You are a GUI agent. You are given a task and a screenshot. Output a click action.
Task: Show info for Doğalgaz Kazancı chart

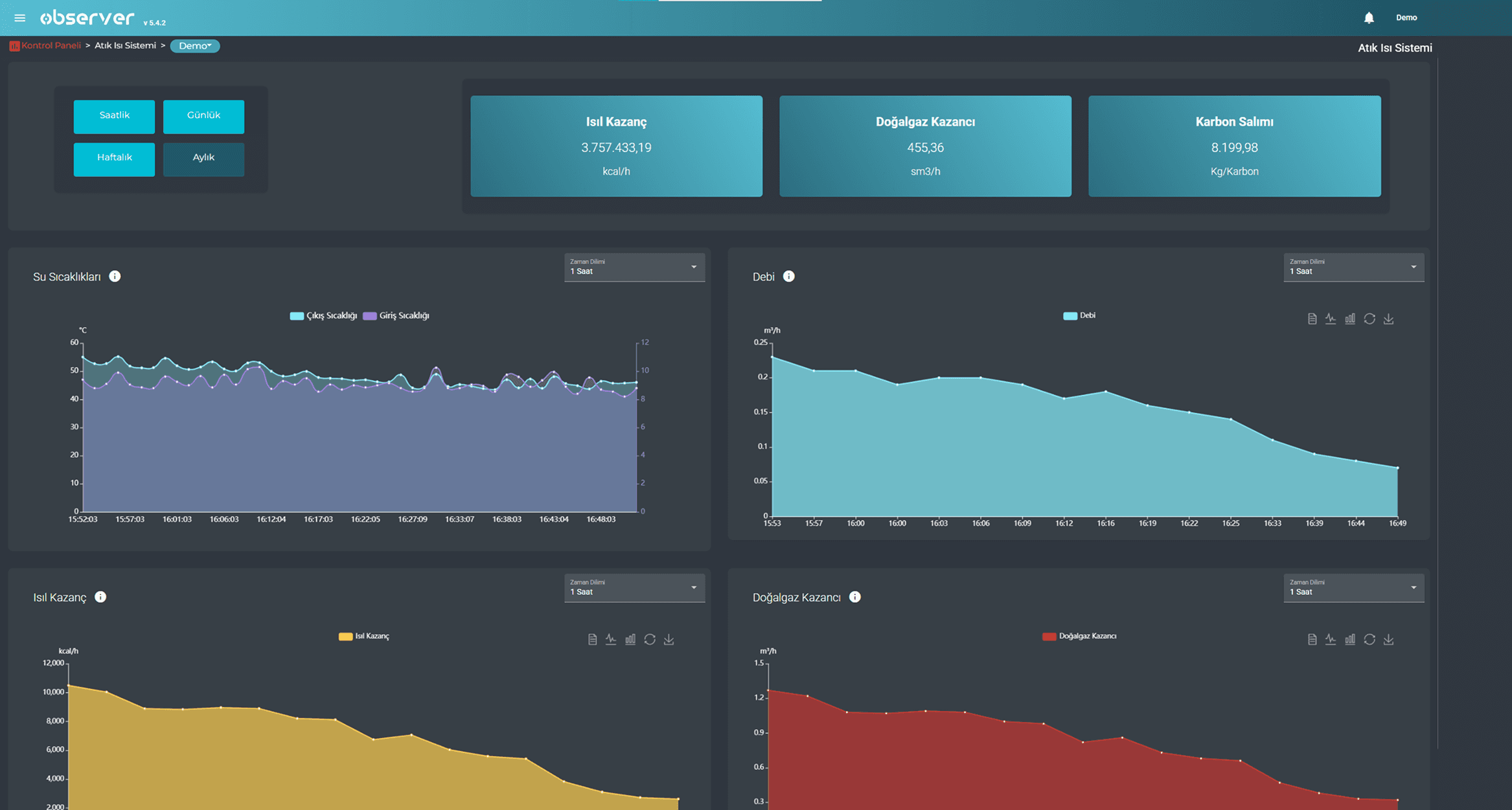[x=854, y=597]
